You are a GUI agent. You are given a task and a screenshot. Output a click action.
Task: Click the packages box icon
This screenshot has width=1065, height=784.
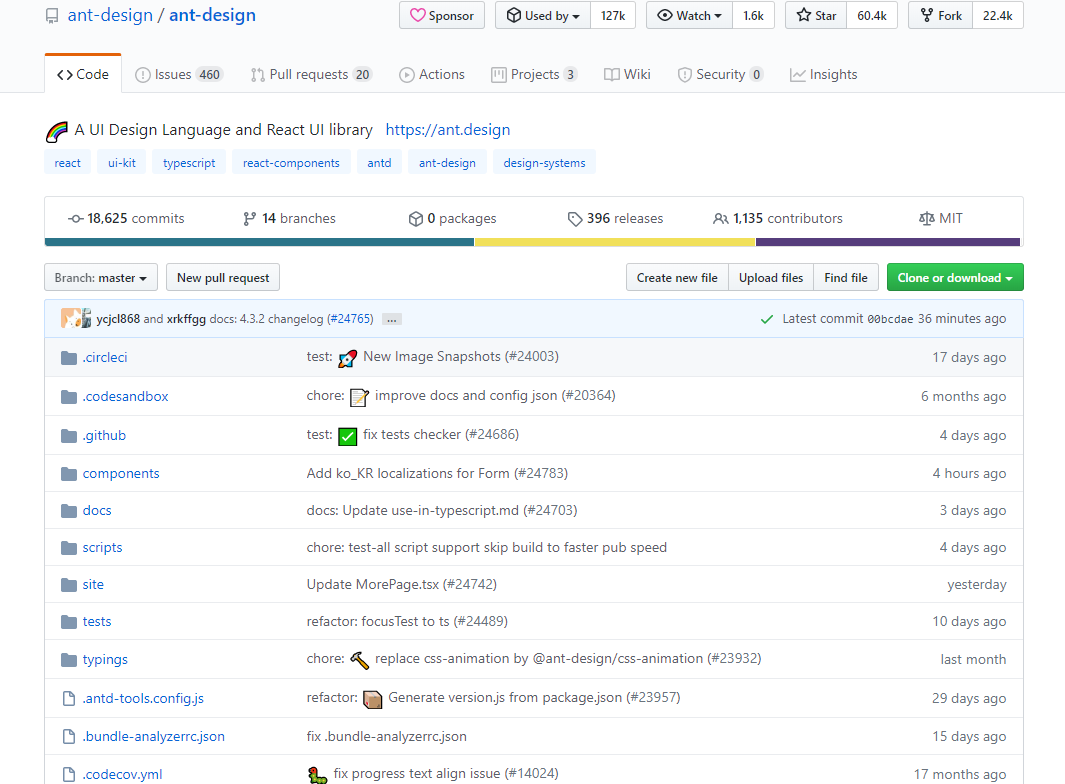click(416, 219)
